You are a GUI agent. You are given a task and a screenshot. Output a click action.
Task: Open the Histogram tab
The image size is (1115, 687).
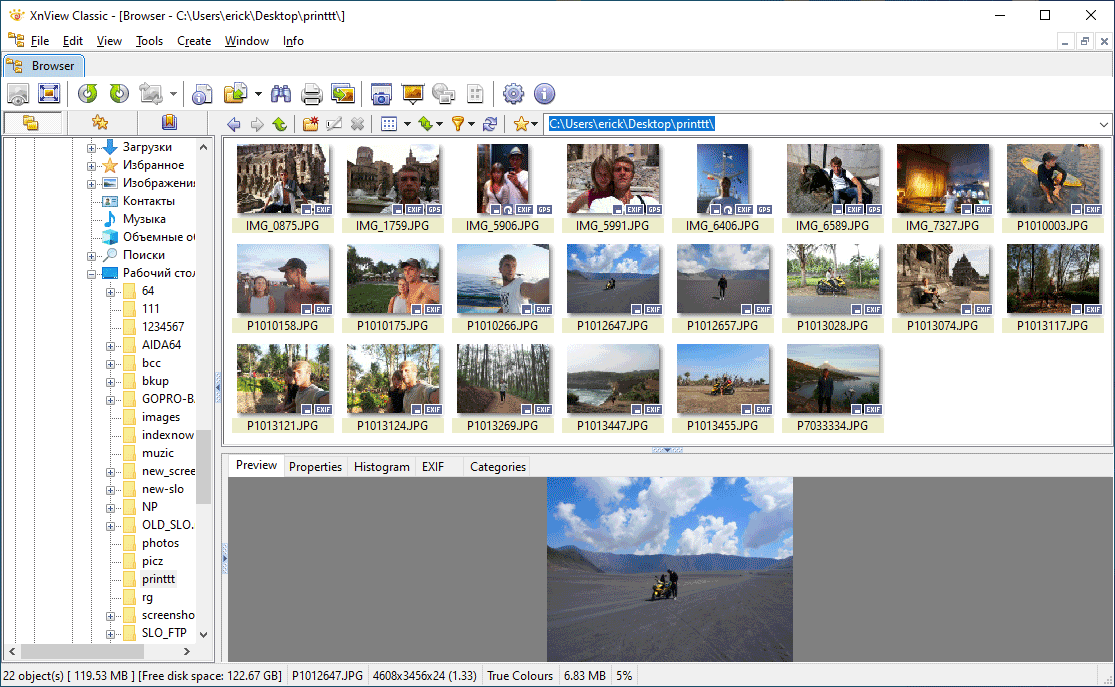[x=381, y=467]
